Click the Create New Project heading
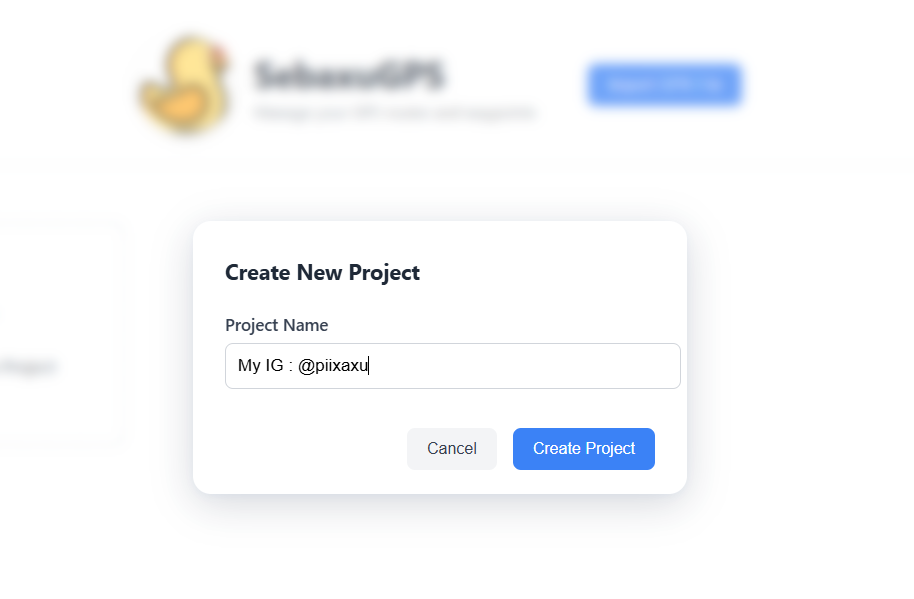This screenshot has height=599, width=914. (322, 273)
